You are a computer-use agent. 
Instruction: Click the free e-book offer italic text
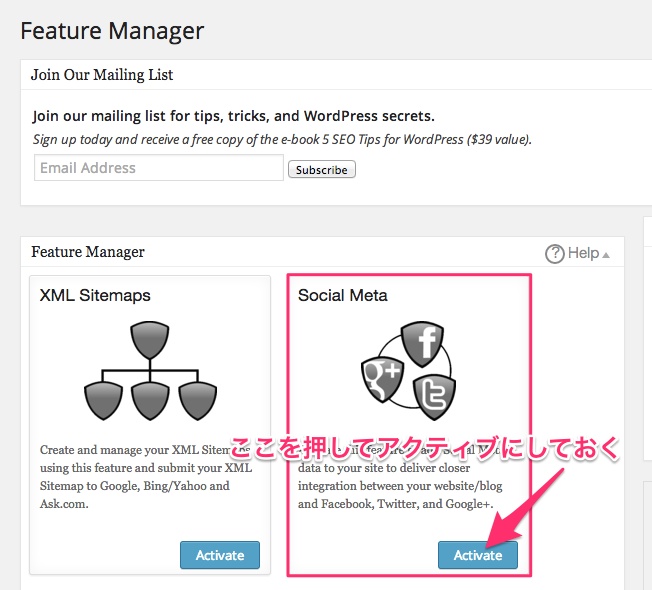[x=282, y=139]
